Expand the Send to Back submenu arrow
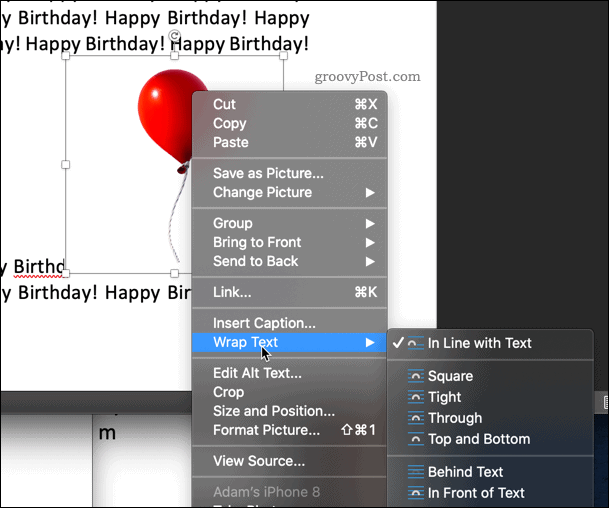The height and width of the screenshot is (508, 609). tap(370, 261)
